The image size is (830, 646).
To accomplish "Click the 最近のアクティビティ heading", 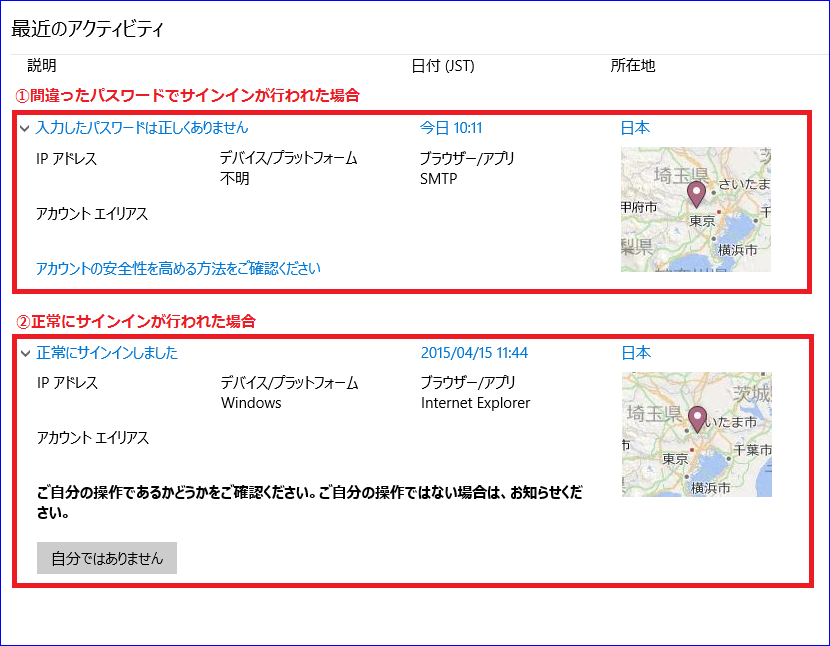I will [x=88, y=29].
